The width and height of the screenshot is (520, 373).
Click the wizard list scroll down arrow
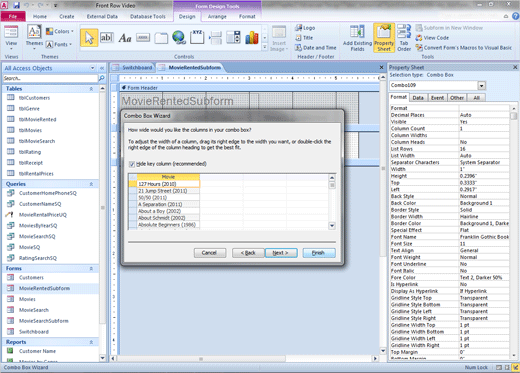pyautogui.click(x=332, y=226)
